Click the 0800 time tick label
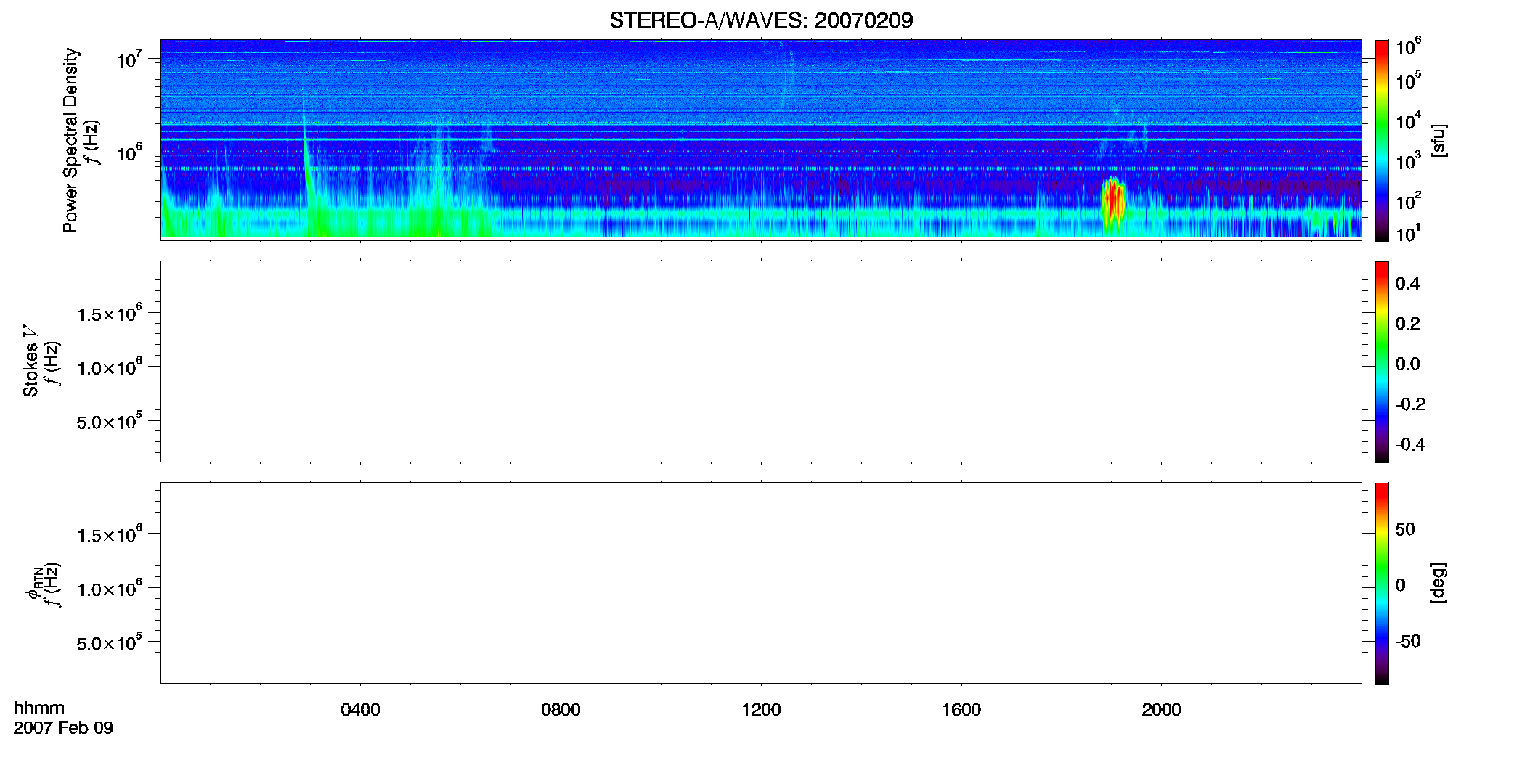This screenshot has height=784, width=1522. [x=561, y=710]
